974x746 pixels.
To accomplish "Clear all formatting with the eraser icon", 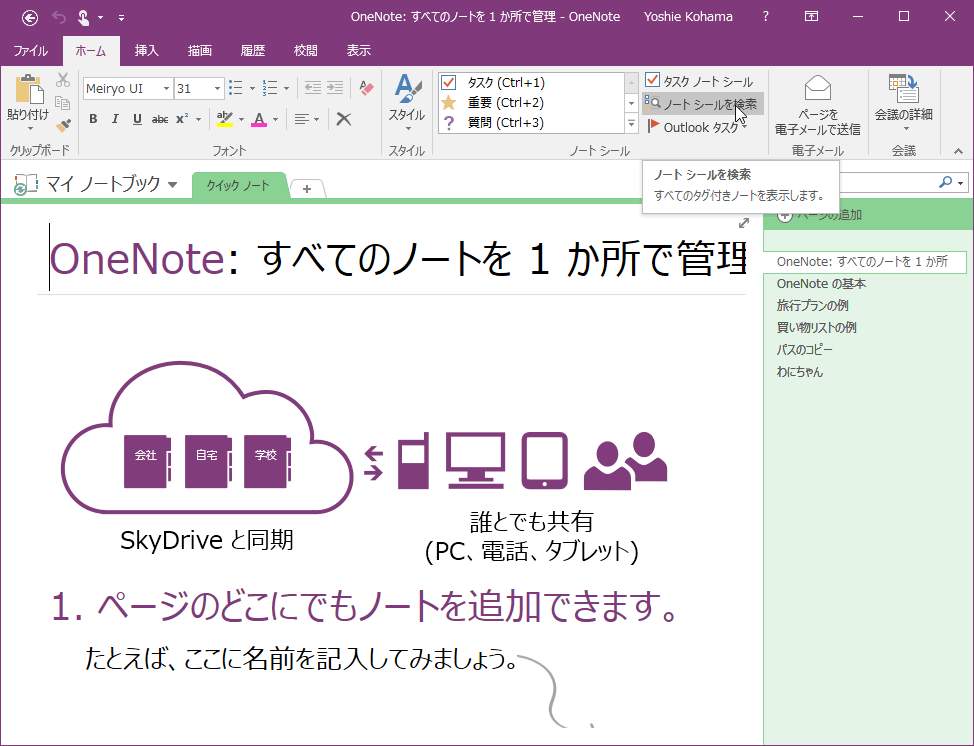I will tap(365, 88).
